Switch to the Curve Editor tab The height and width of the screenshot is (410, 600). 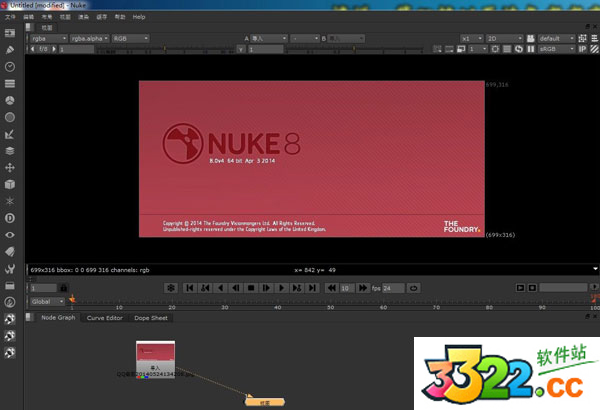coord(103,318)
